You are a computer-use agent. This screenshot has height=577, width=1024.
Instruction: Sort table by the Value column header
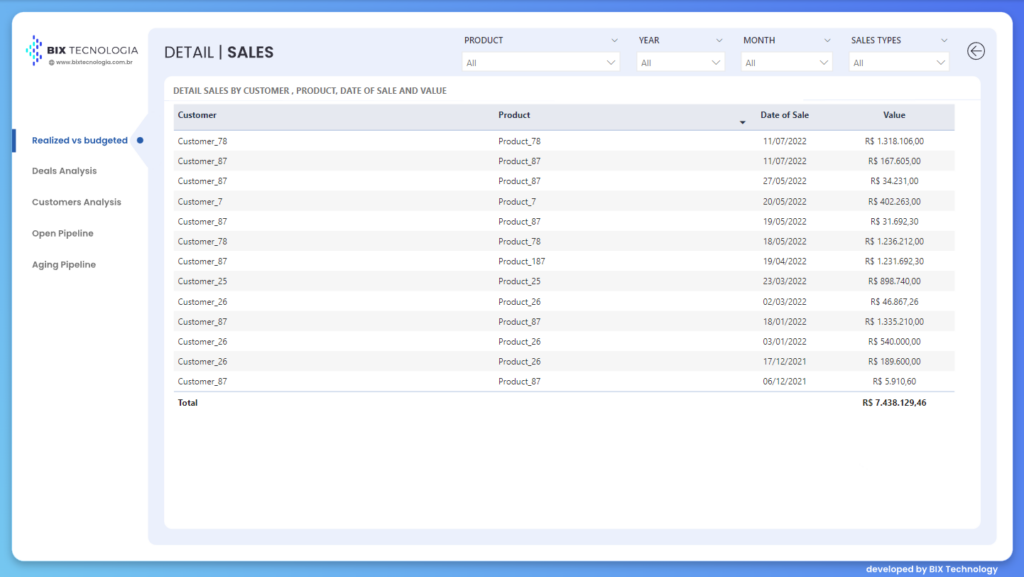point(894,115)
